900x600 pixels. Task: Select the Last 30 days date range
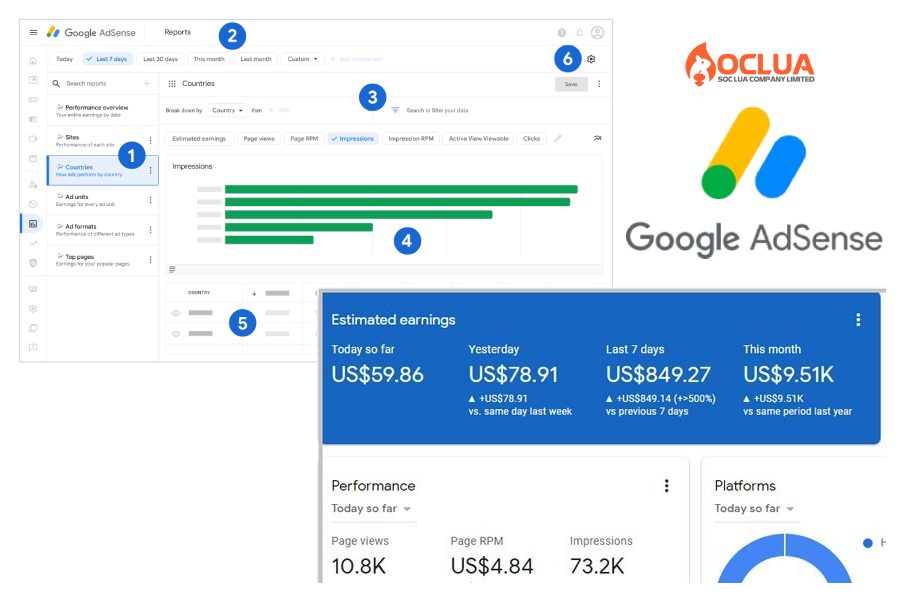161,59
